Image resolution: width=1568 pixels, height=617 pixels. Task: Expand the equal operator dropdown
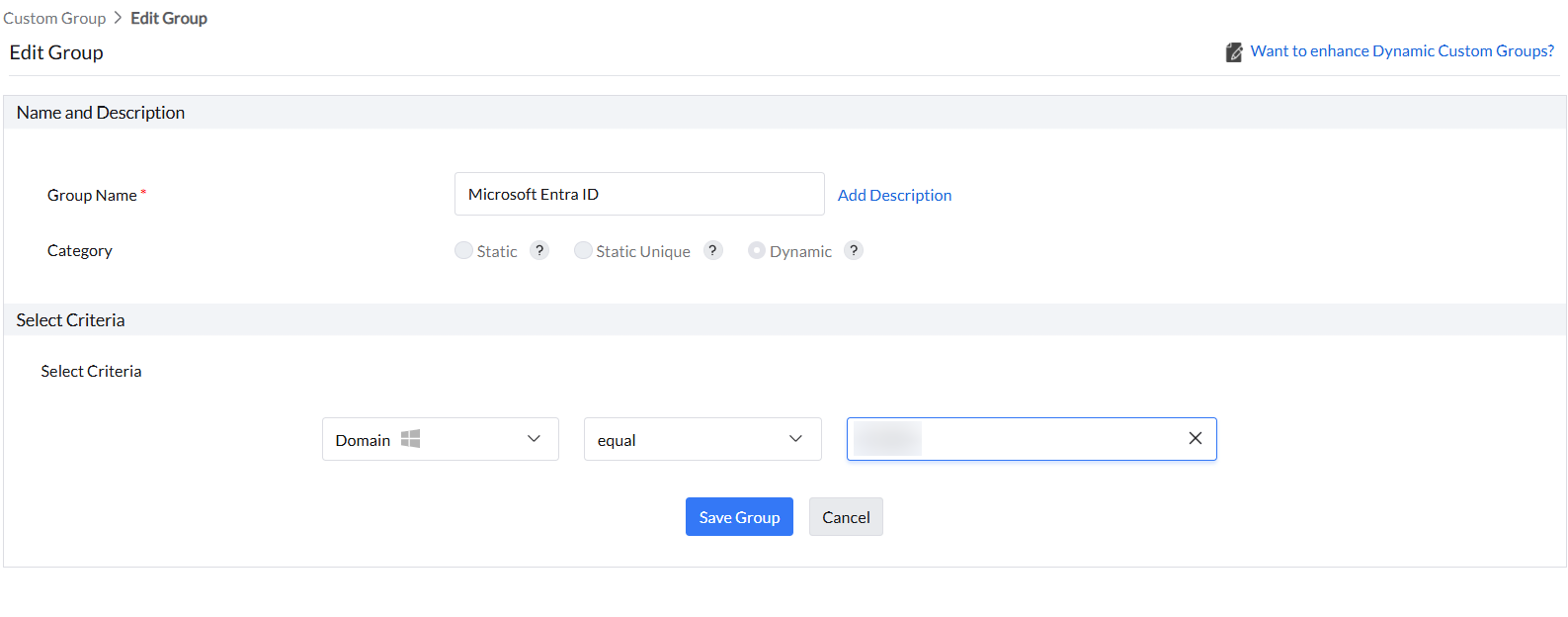701,439
